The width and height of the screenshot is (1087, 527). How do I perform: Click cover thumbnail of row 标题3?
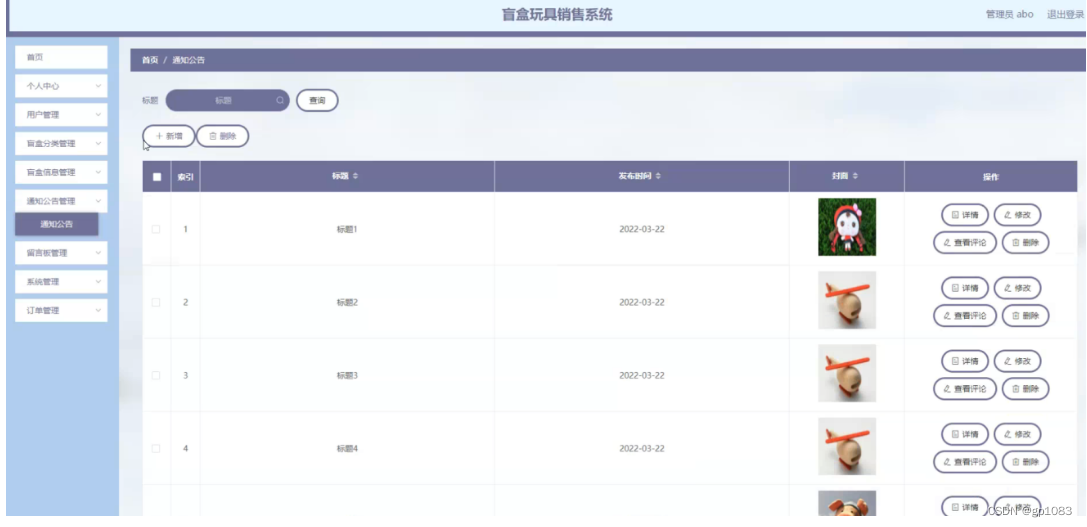pyautogui.click(x=846, y=373)
